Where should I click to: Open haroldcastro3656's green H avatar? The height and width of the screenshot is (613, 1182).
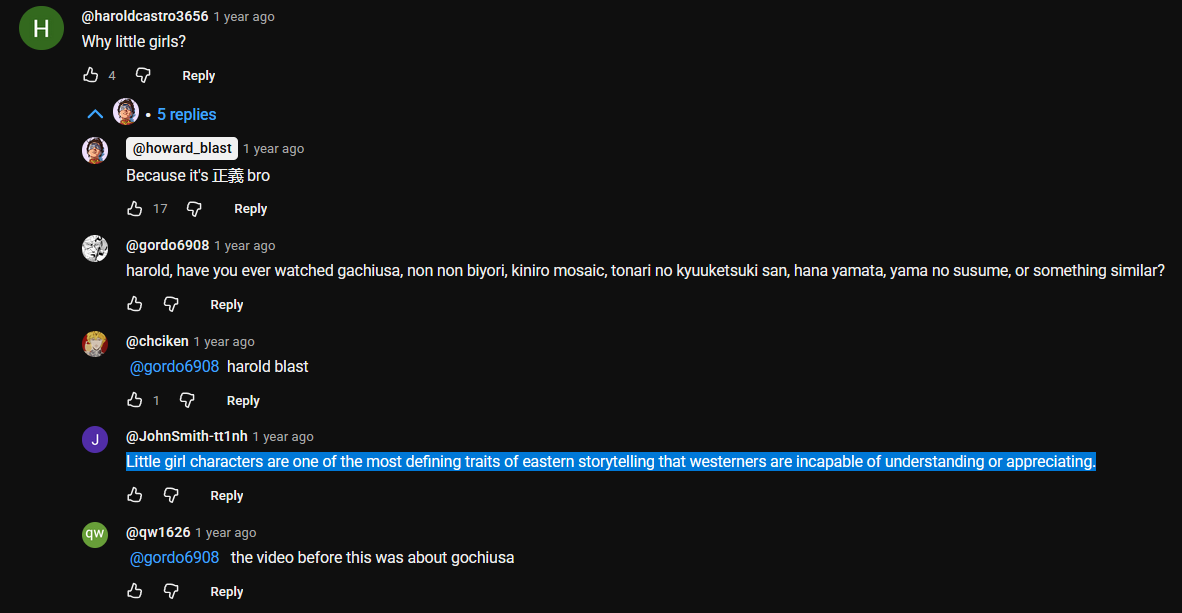[41, 28]
